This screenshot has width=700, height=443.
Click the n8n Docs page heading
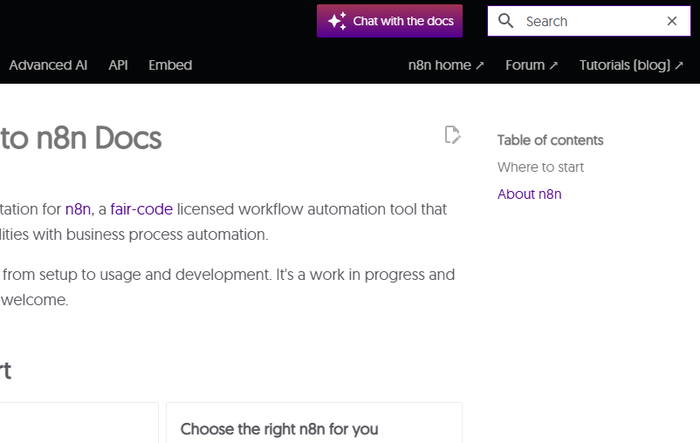click(x=80, y=138)
